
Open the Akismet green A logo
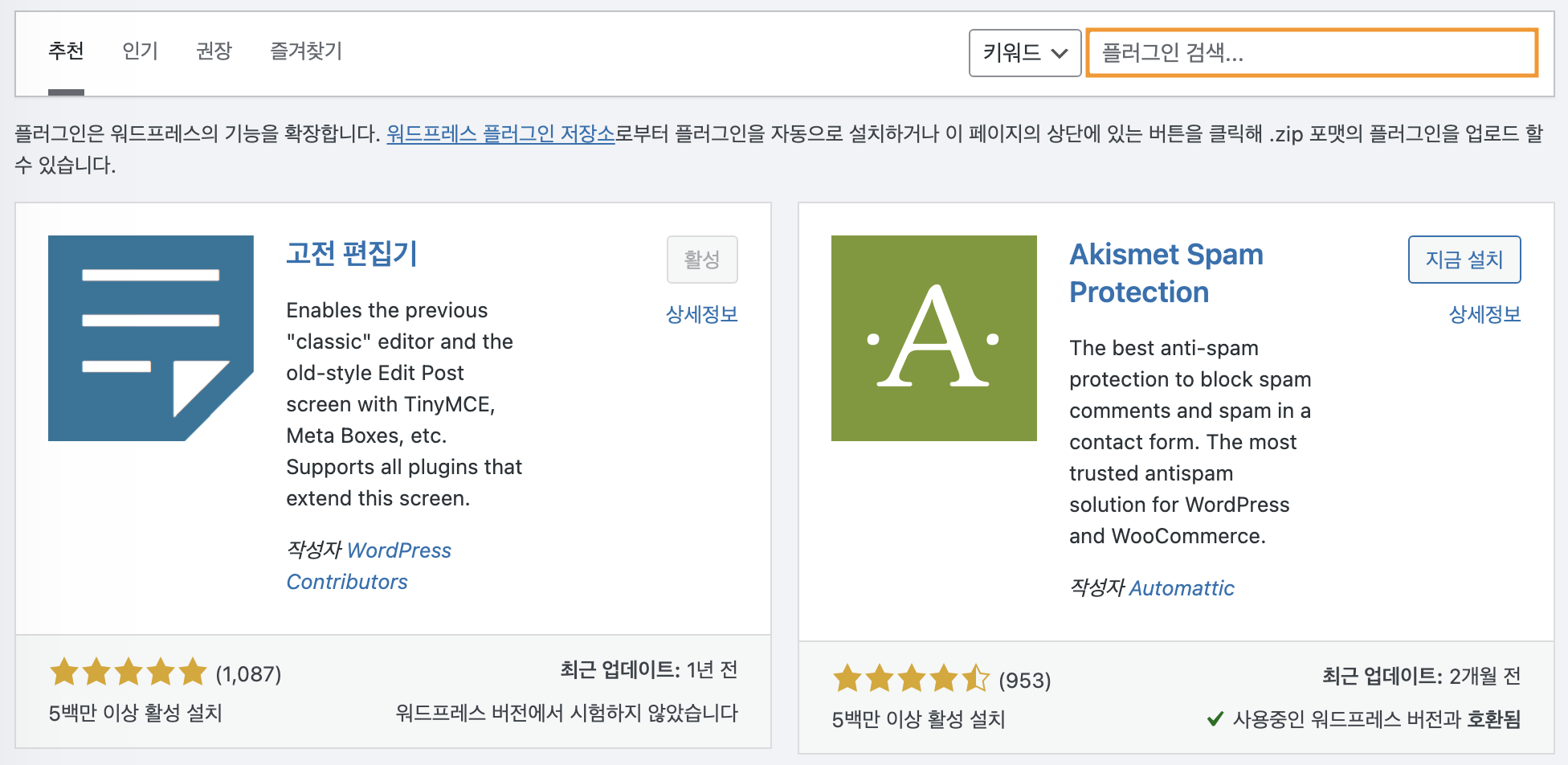click(934, 337)
